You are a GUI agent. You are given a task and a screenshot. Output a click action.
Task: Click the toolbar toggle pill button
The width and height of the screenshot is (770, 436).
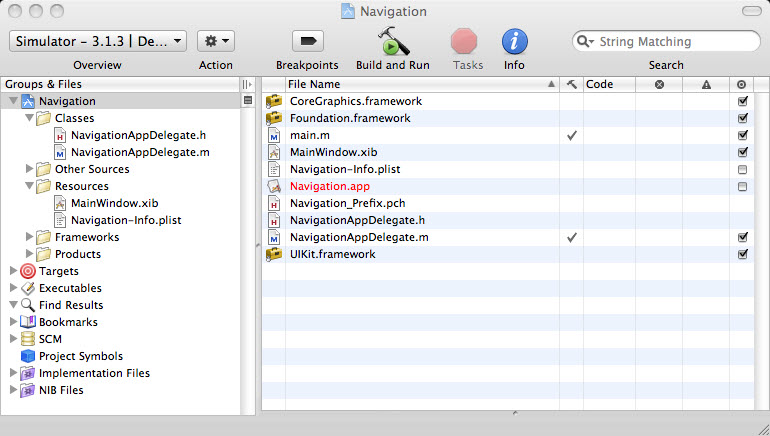(751, 11)
